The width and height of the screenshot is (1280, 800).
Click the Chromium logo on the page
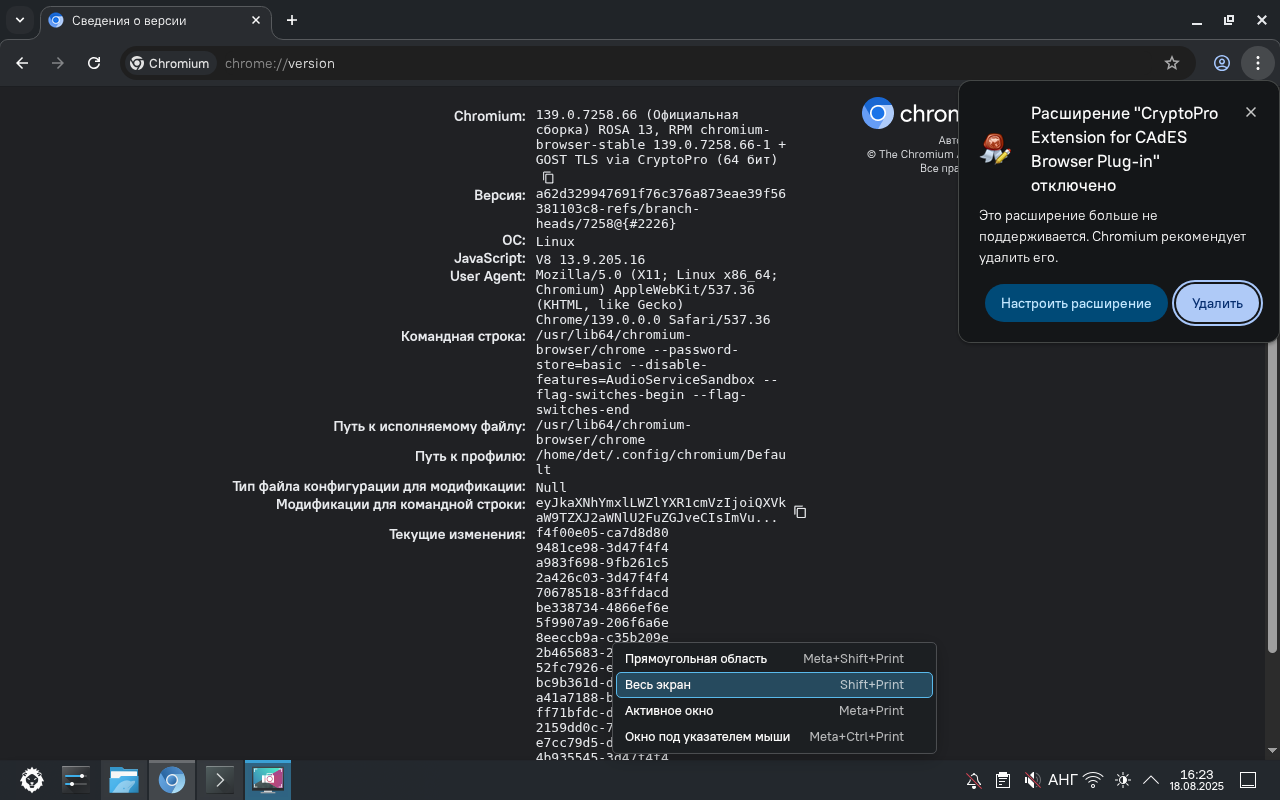(878, 113)
